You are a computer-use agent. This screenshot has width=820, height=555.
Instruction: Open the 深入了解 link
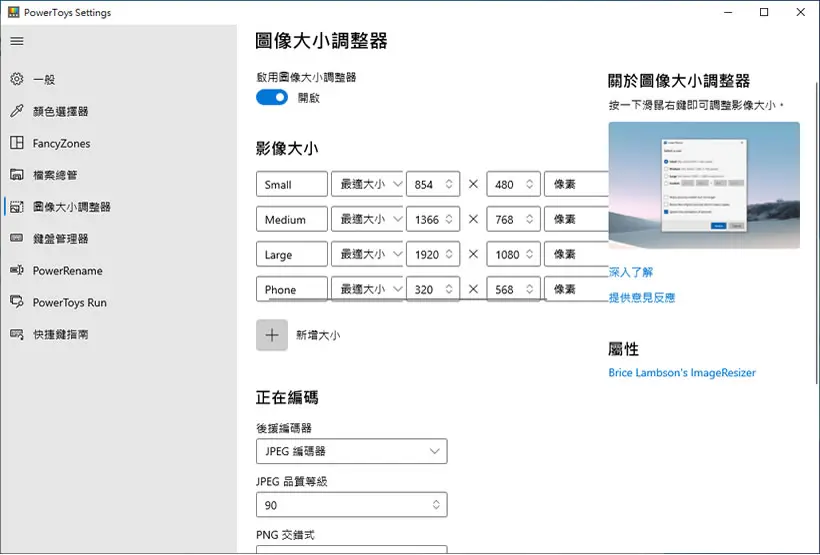(x=631, y=272)
